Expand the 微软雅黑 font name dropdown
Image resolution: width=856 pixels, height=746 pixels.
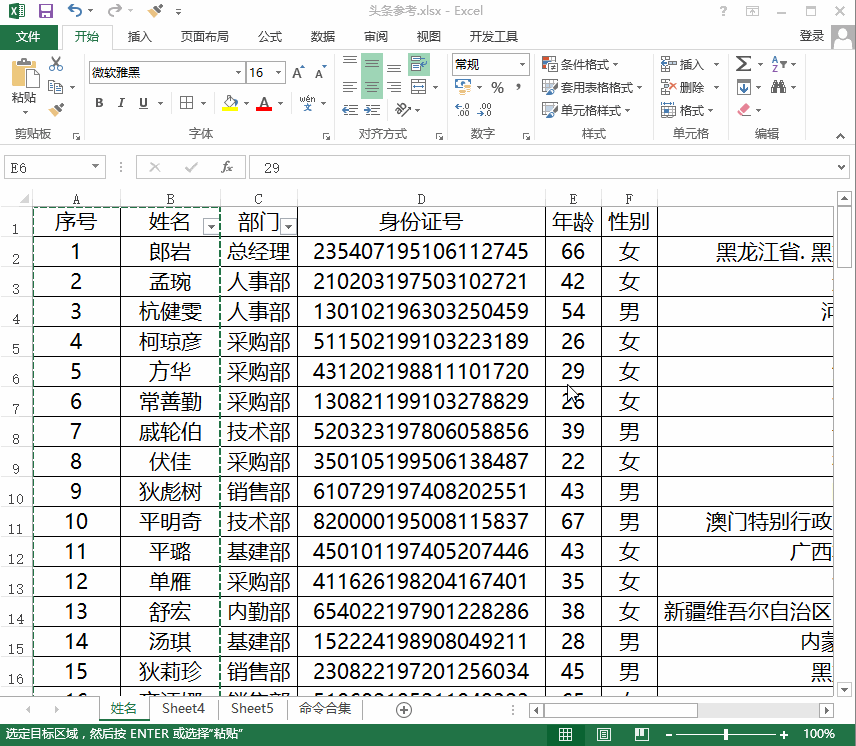click(x=238, y=73)
